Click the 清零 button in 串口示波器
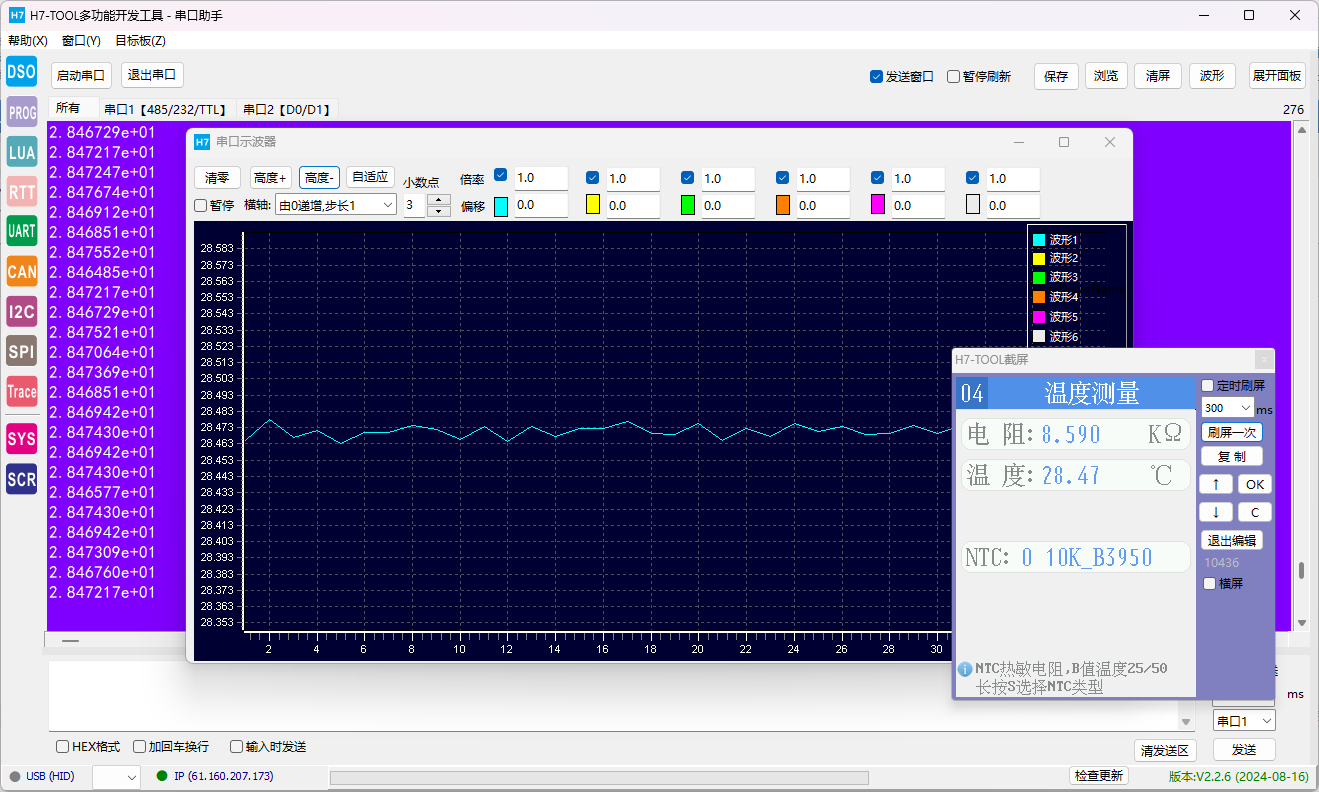The width and height of the screenshot is (1319, 792). tap(217, 178)
